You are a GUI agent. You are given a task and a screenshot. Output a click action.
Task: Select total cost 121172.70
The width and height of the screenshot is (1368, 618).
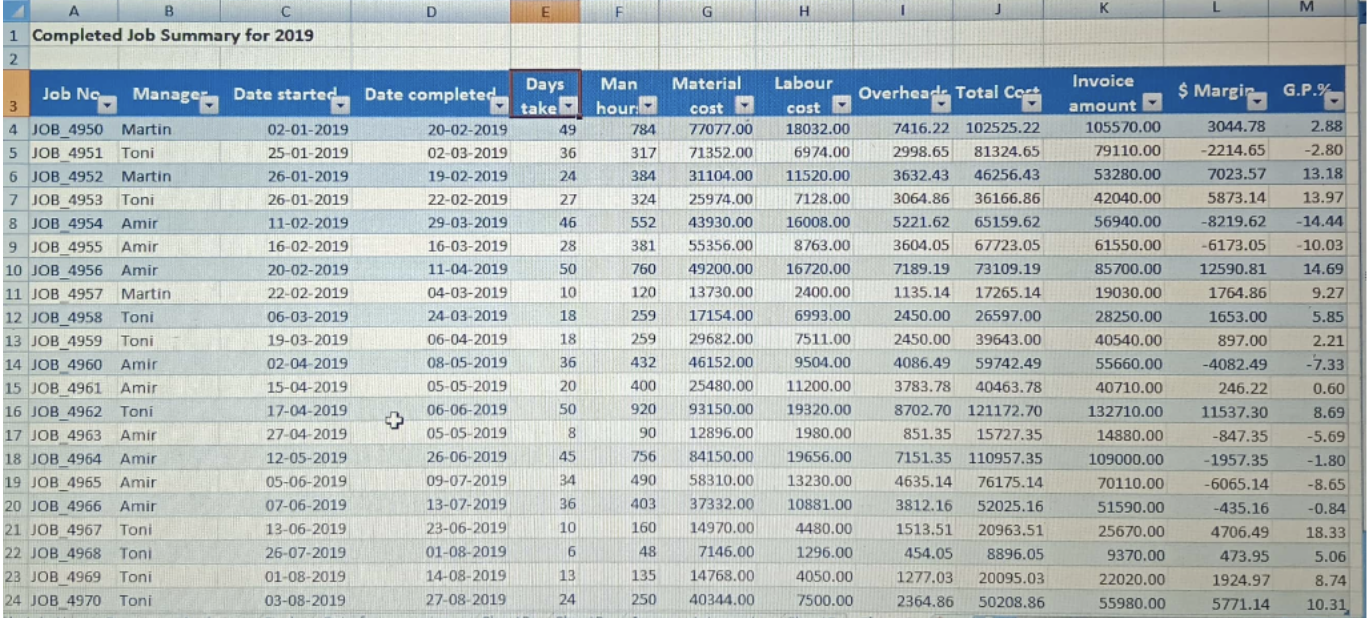pyautogui.click(x=1005, y=411)
